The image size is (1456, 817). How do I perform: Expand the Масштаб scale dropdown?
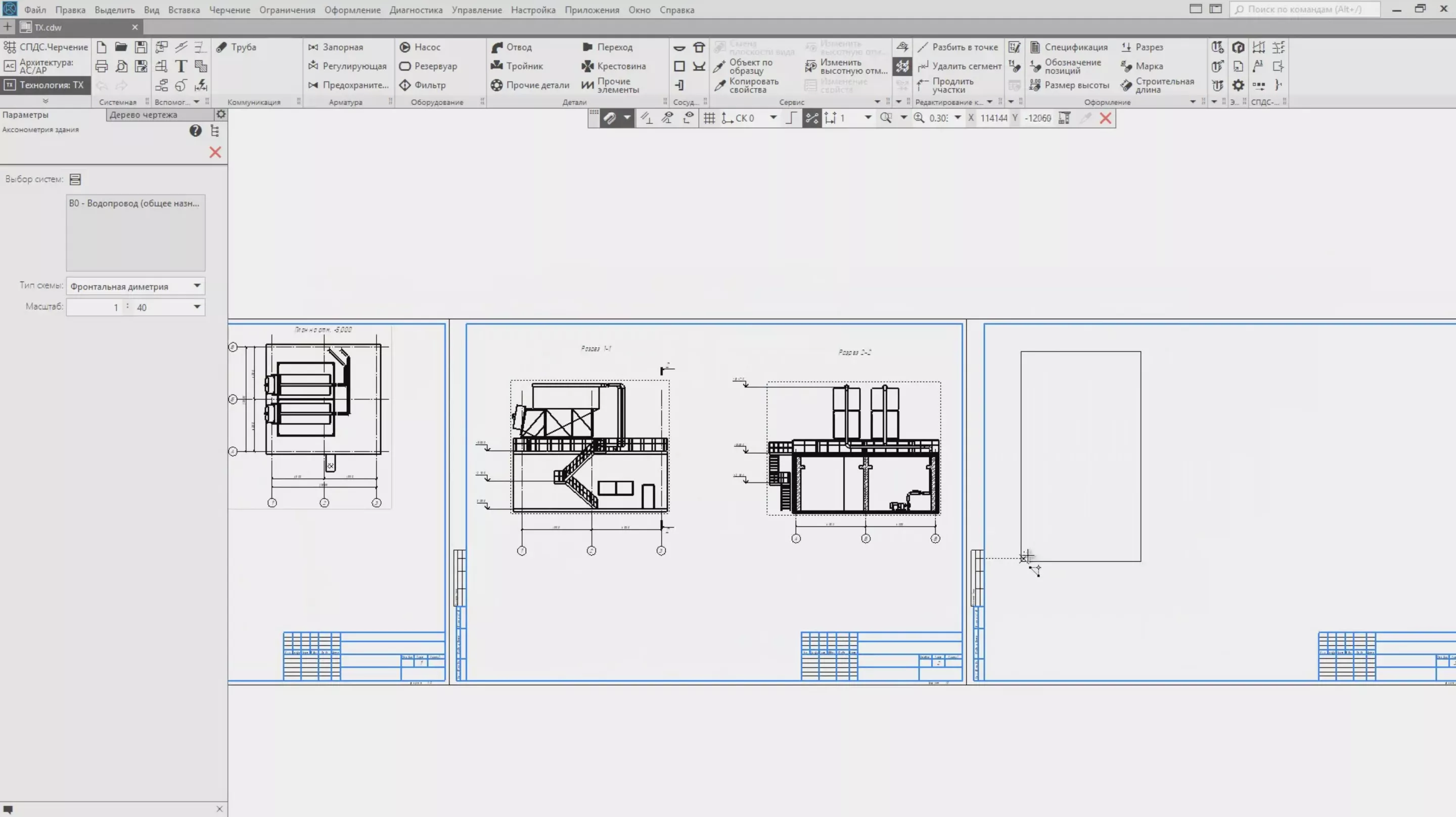coord(197,307)
